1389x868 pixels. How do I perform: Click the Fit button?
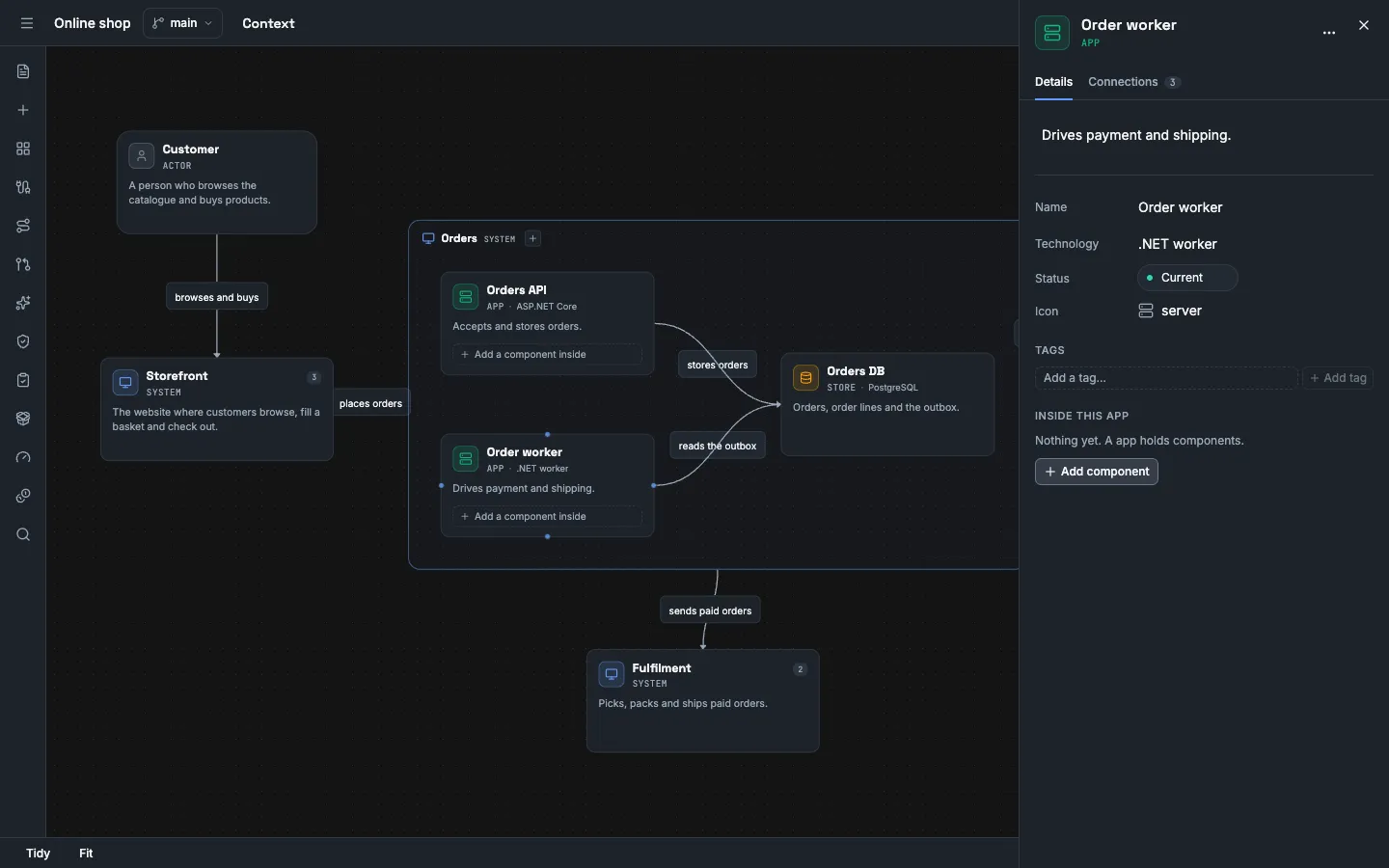tap(86, 854)
